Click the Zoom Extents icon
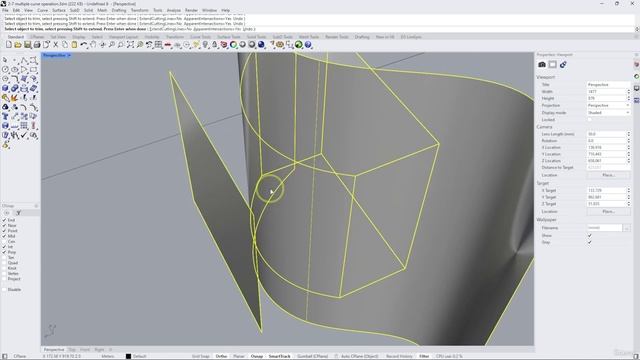The height and width of the screenshot is (360, 640). tap(130, 44)
